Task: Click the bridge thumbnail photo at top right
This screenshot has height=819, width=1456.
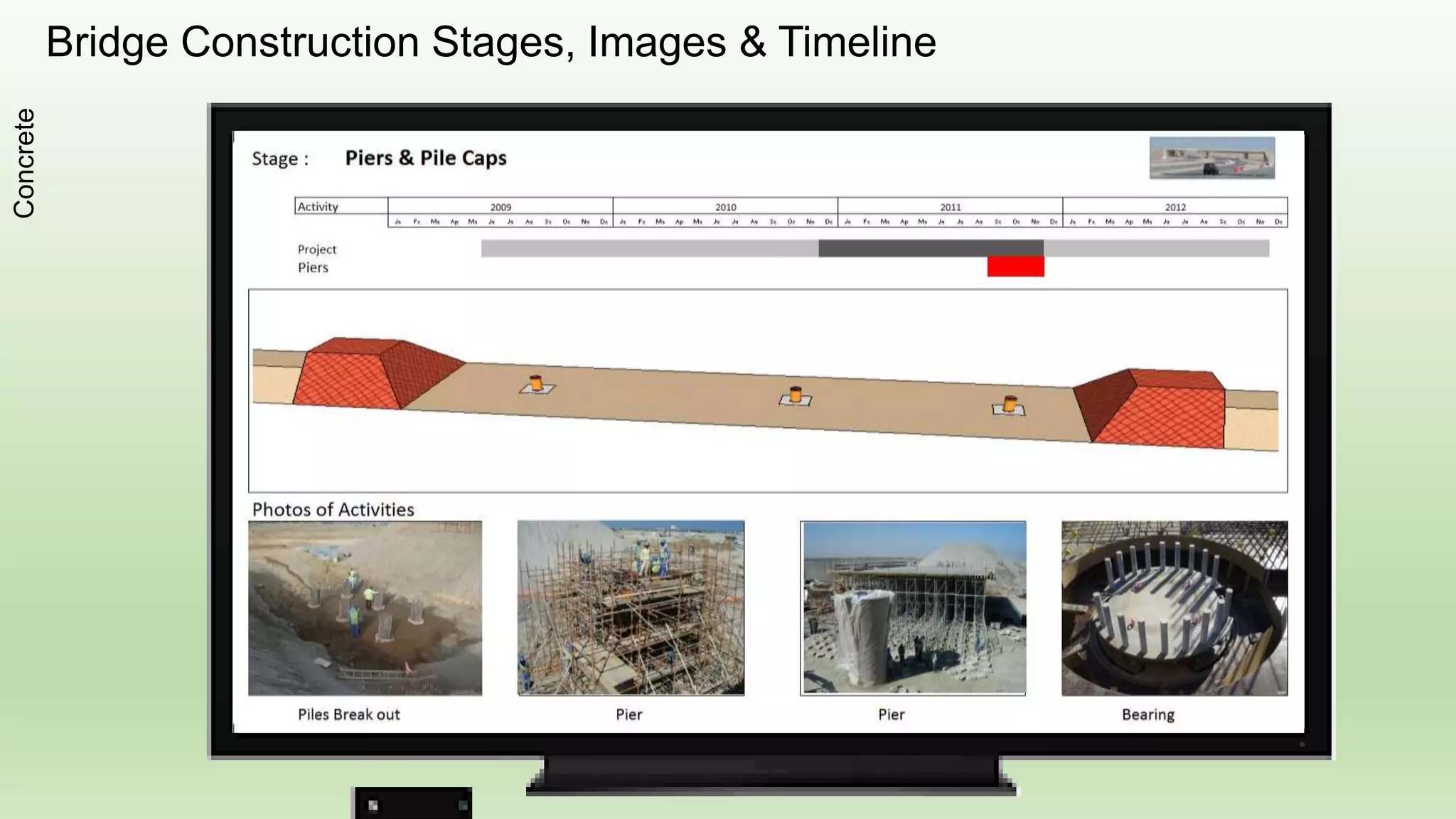Action: tap(1211, 158)
